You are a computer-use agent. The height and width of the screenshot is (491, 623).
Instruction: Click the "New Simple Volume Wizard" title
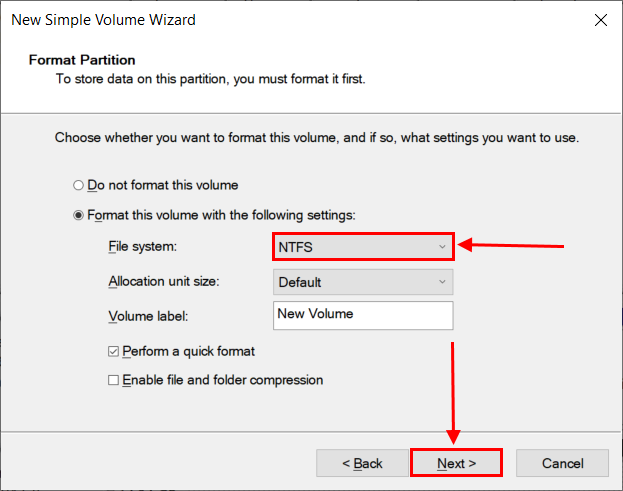[103, 20]
